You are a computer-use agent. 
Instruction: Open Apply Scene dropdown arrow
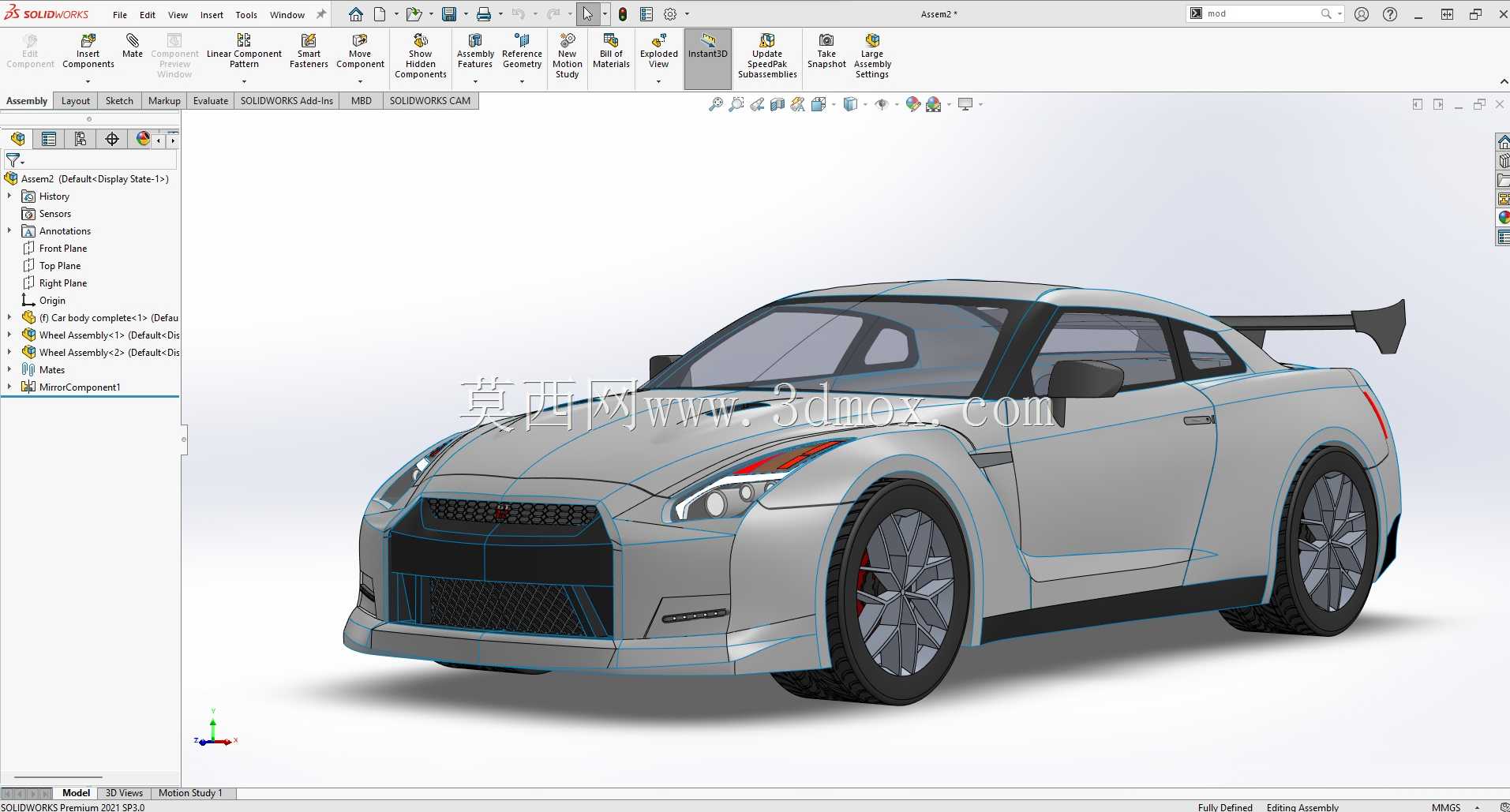point(949,104)
